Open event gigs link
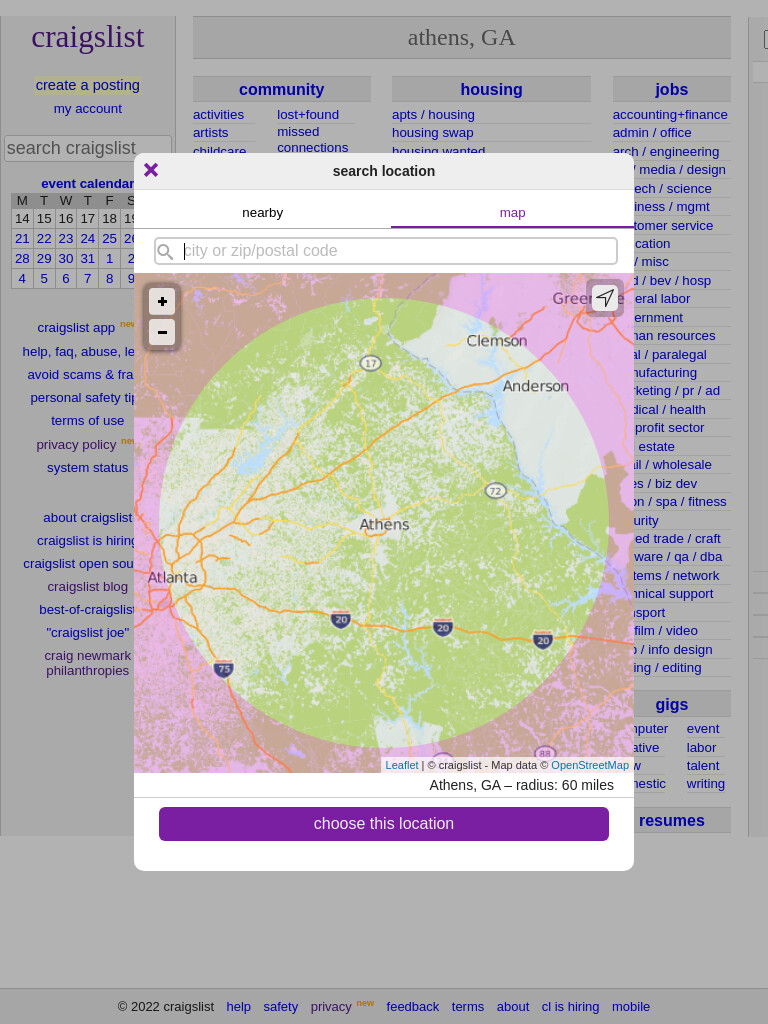Screen dimensions: 768x1024 (x=703, y=729)
